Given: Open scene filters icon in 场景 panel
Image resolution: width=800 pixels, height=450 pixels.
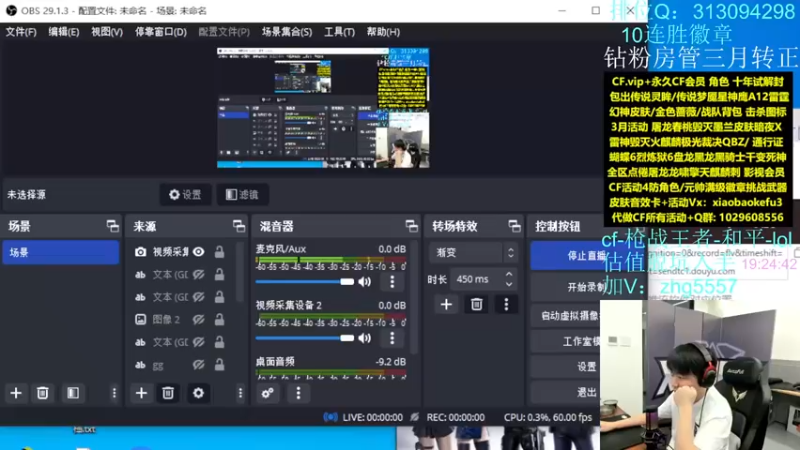Looking at the screenshot, I should pyautogui.click(x=73, y=393).
